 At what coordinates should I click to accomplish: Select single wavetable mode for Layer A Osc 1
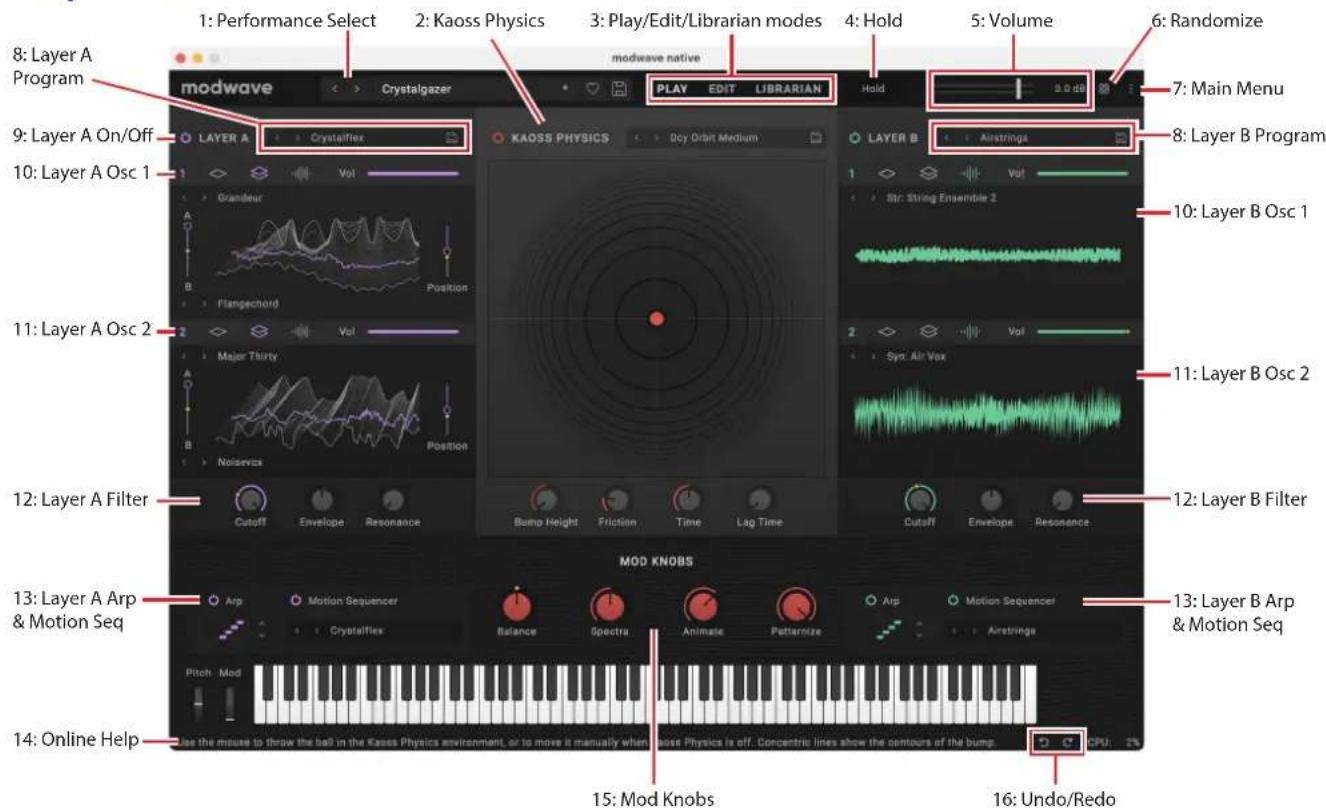pos(216,174)
